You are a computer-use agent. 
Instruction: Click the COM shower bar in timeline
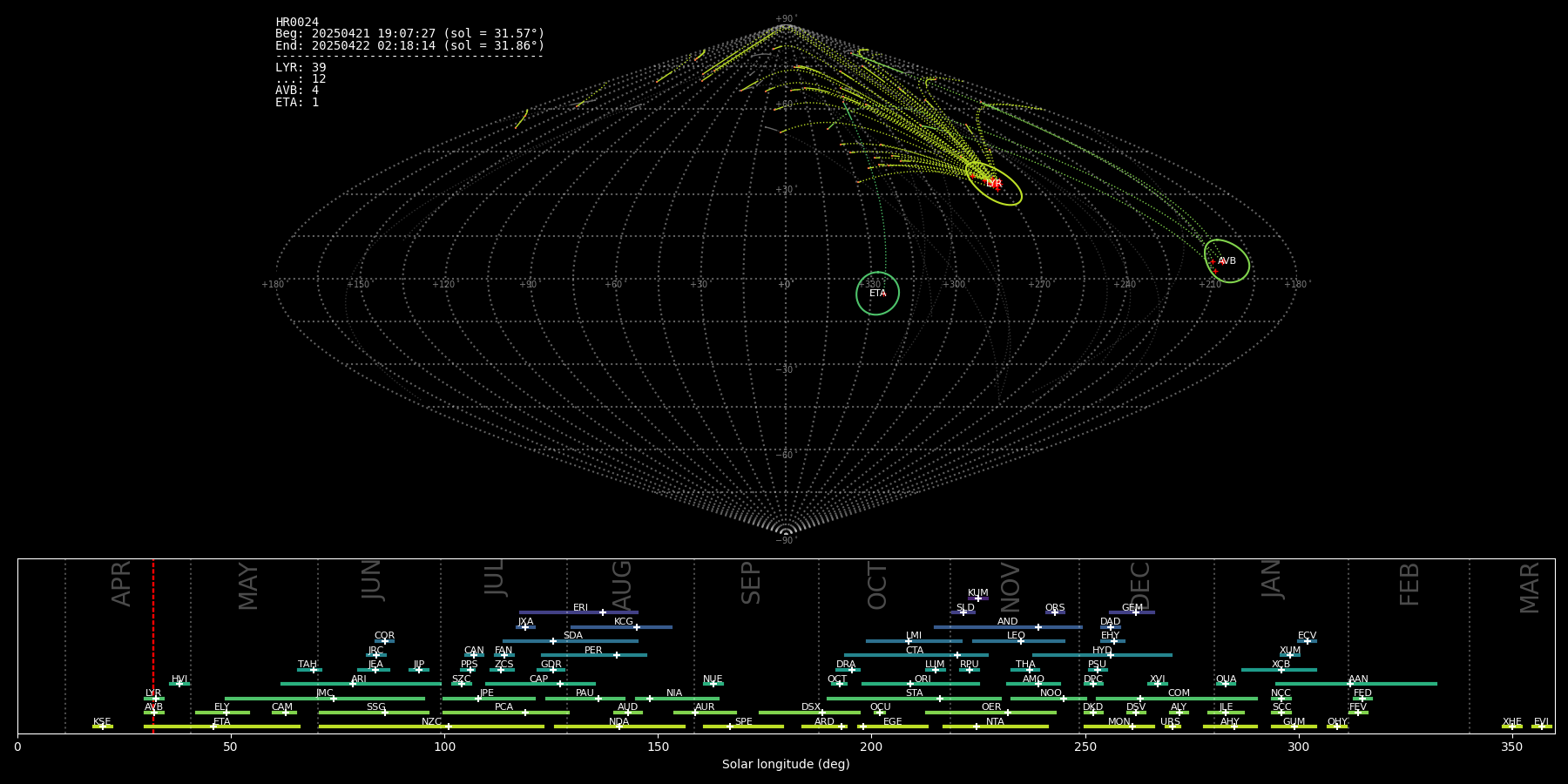(1177, 698)
